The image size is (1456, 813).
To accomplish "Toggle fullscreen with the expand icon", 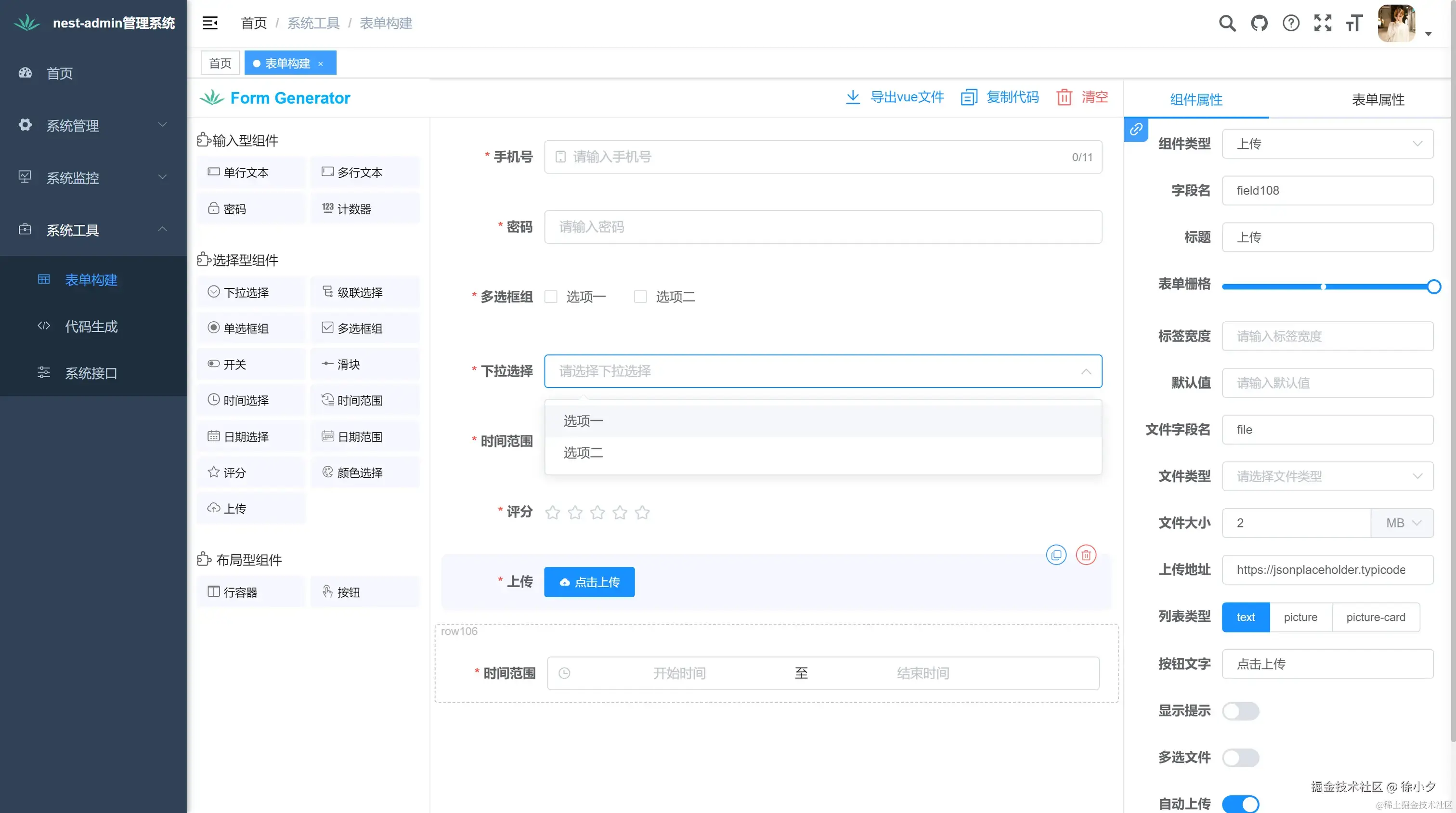I will (x=1323, y=23).
